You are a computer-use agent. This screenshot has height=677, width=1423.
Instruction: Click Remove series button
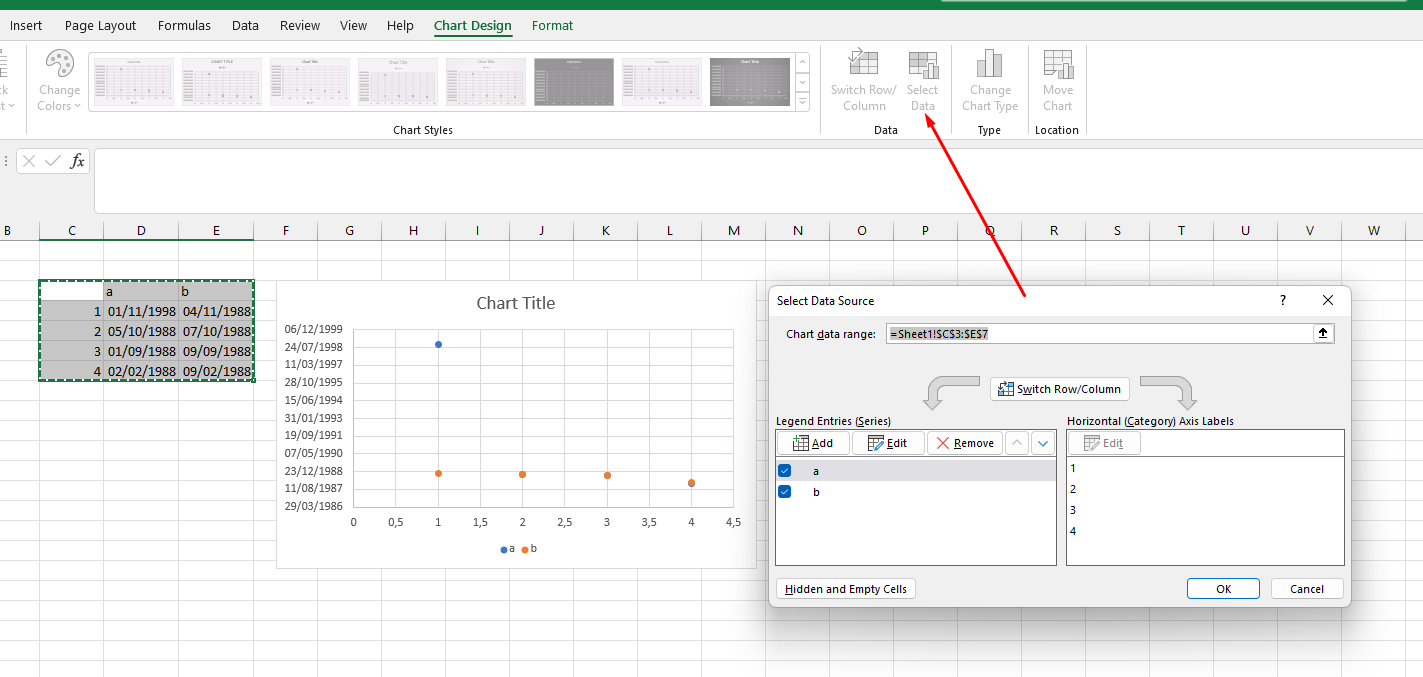[x=965, y=443]
